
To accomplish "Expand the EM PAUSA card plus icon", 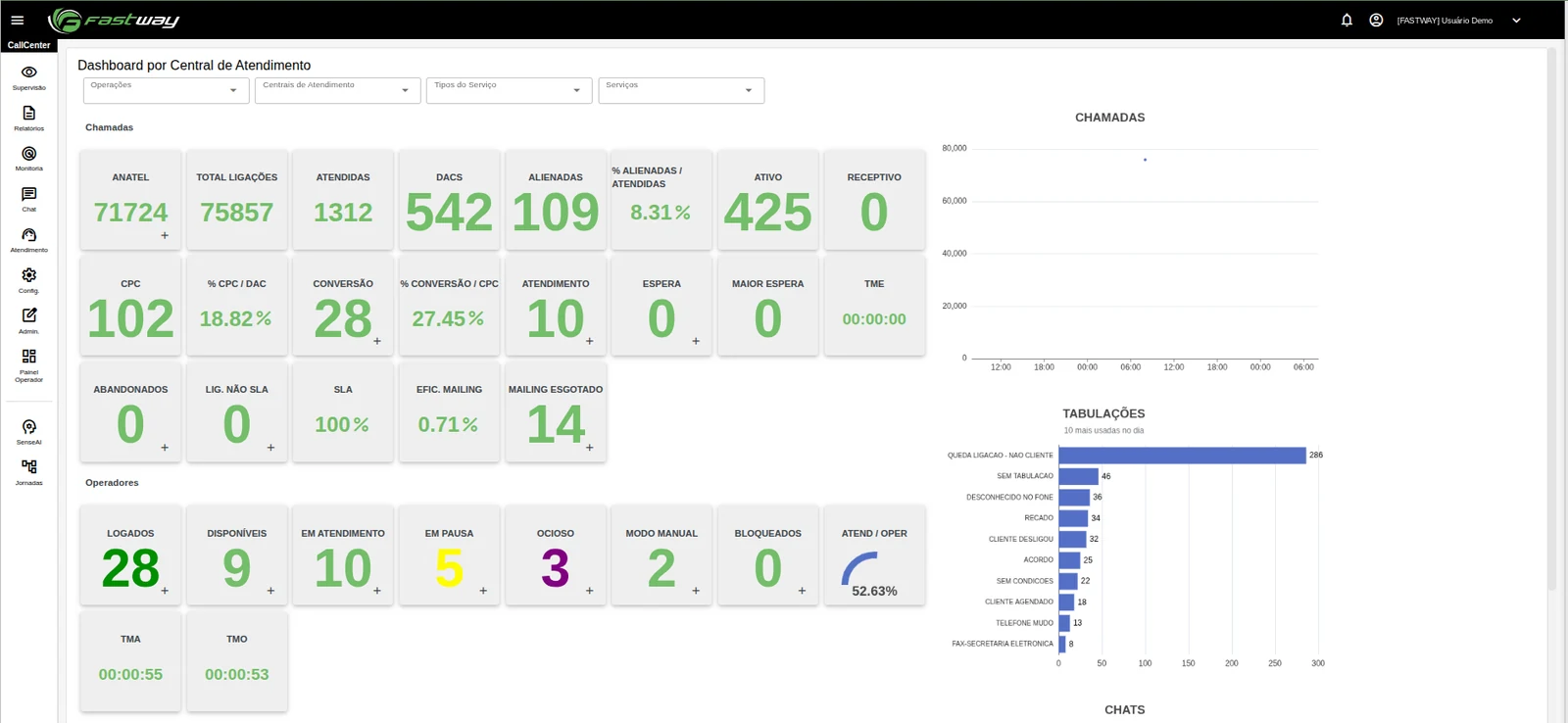I will click(483, 591).
